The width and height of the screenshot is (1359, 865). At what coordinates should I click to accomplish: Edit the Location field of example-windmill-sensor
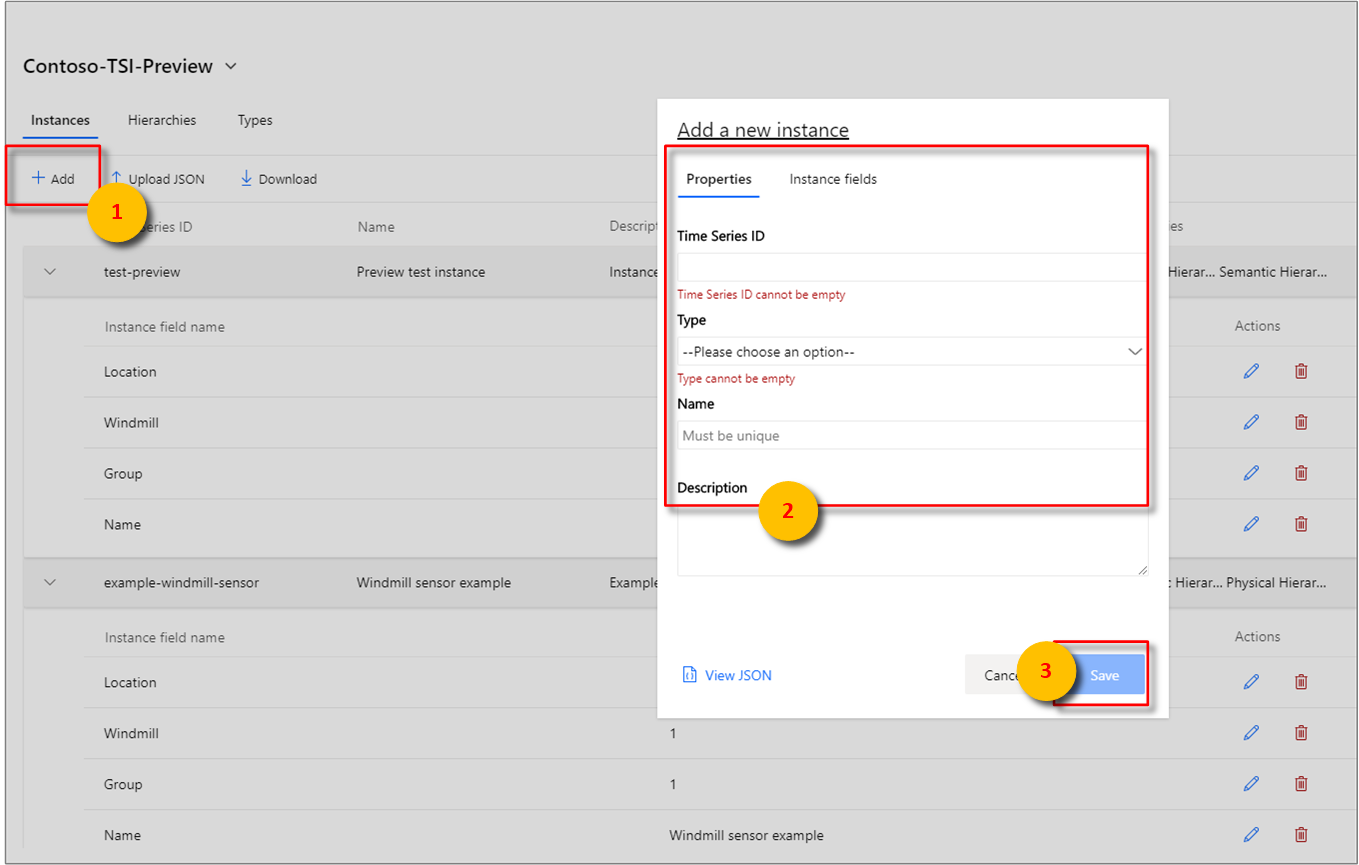(1251, 681)
